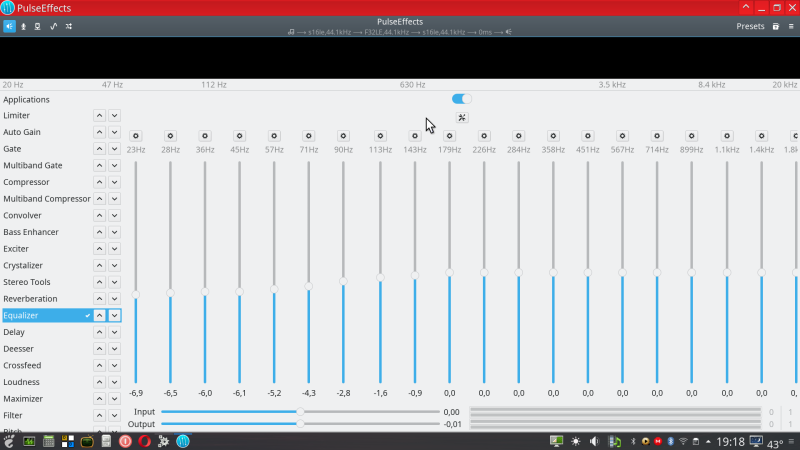This screenshot has height=450, width=800.
Task: Click the volume icon in system tray
Action: (x=594, y=441)
